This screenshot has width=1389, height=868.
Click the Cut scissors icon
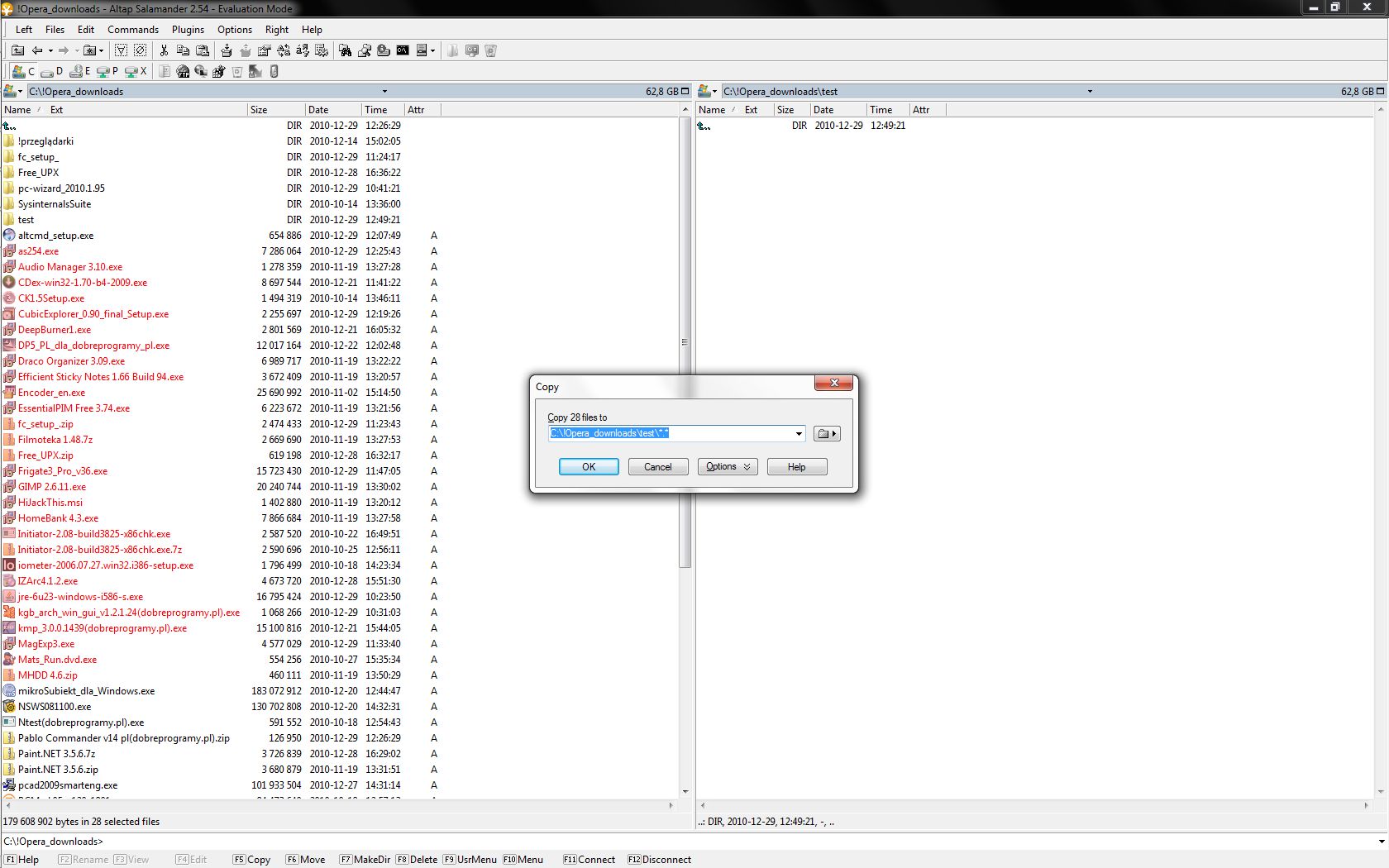click(164, 50)
